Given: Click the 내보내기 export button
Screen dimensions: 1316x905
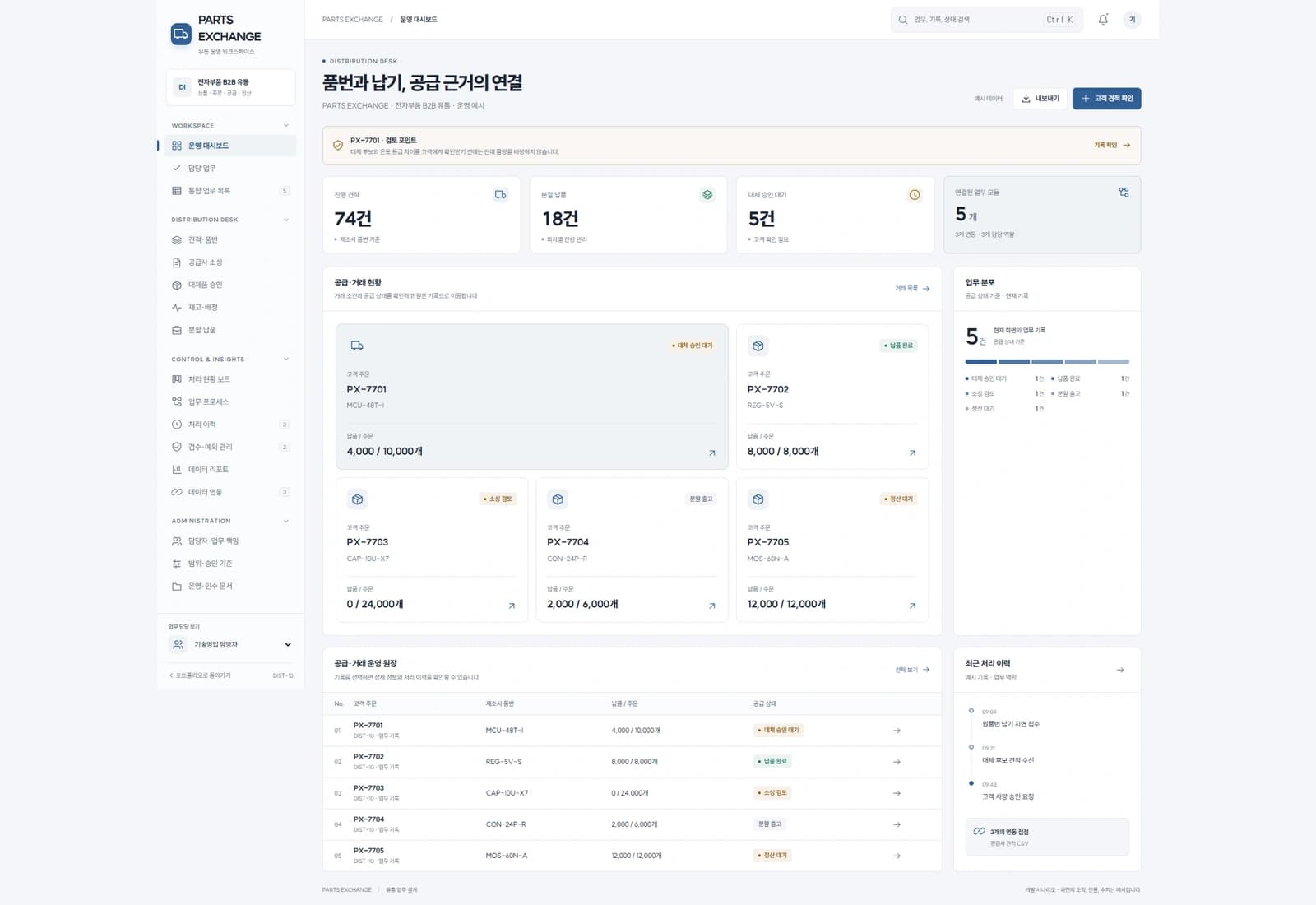Looking at the screenshot, I should coord(1040,99).
